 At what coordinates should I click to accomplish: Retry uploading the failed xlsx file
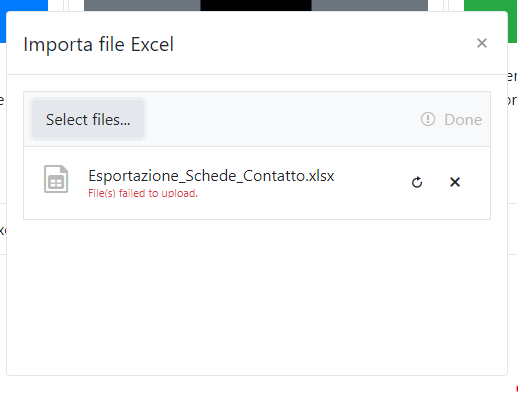417,182
